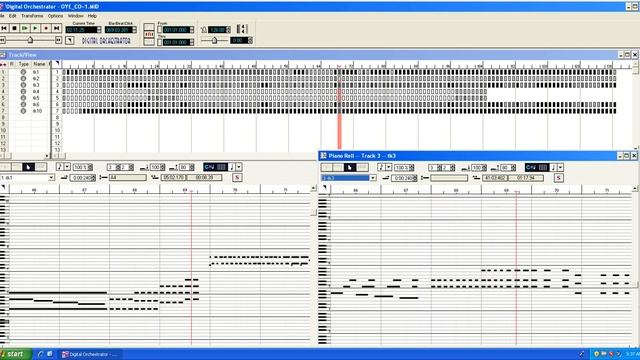Open the Windows start button
This screenshot has width=640, height=360.
(15, 354)
